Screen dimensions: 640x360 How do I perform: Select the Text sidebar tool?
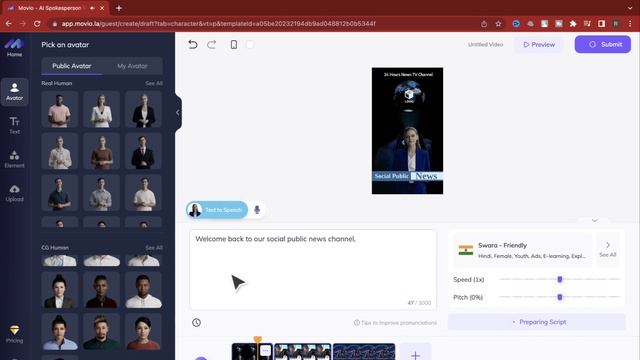(14, 125)
